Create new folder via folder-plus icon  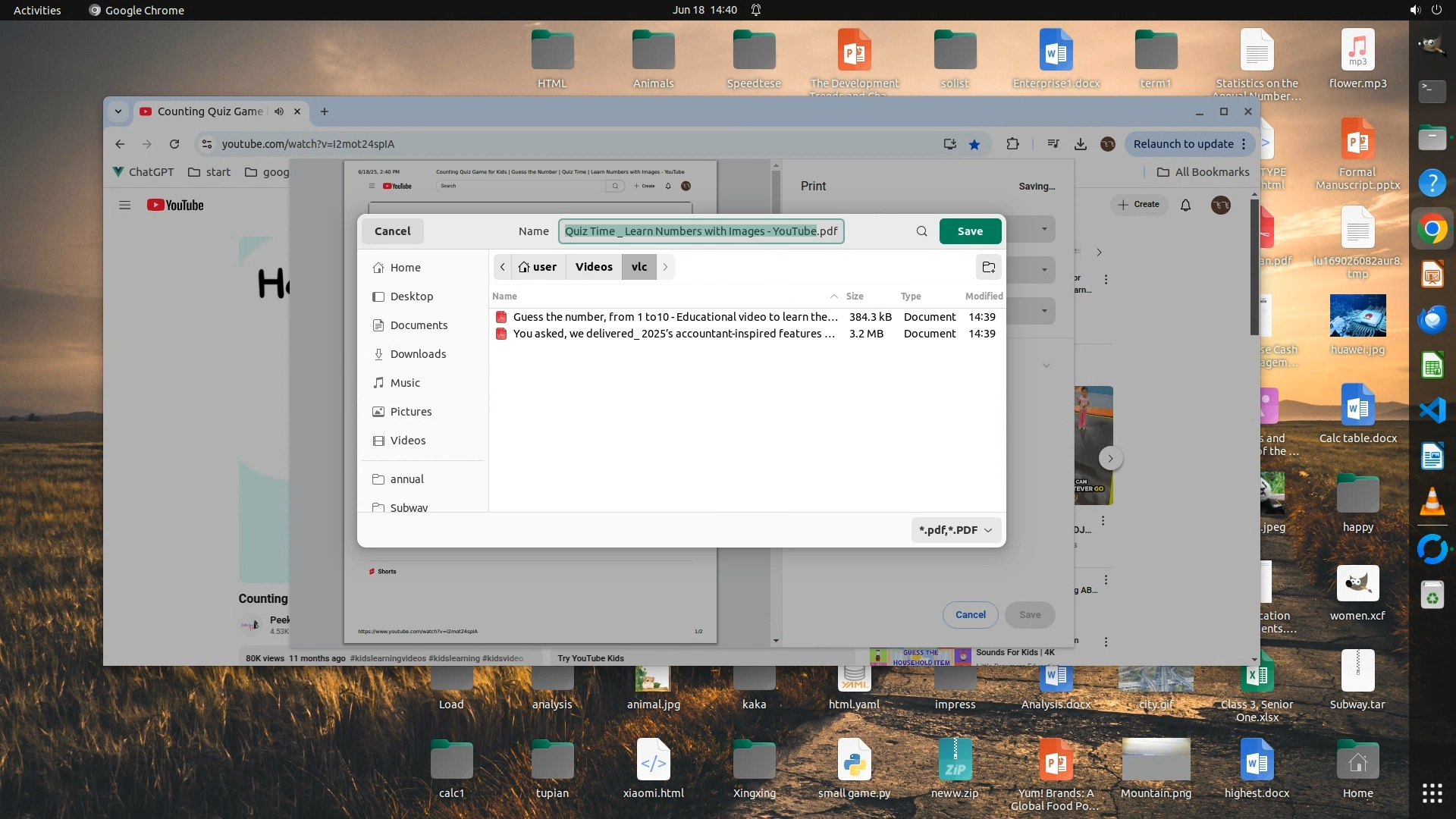point(988,267)
